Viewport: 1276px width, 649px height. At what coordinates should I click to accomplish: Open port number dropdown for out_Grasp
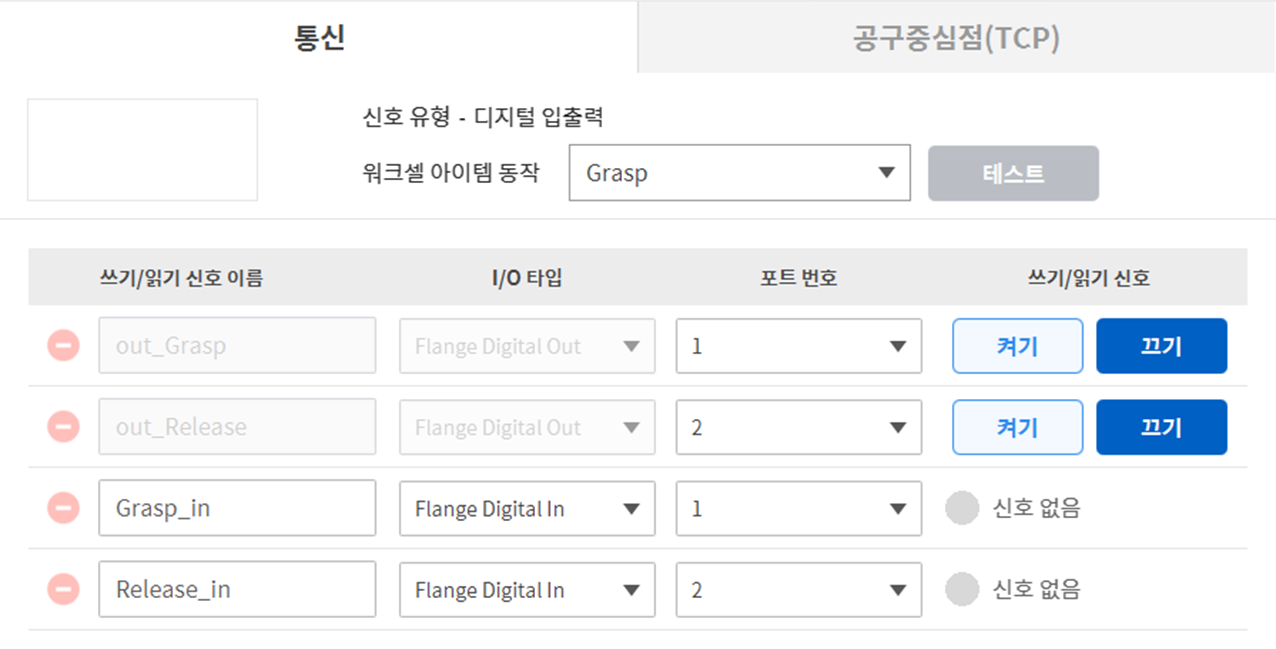pyautogui.click(x=798, y=346)
